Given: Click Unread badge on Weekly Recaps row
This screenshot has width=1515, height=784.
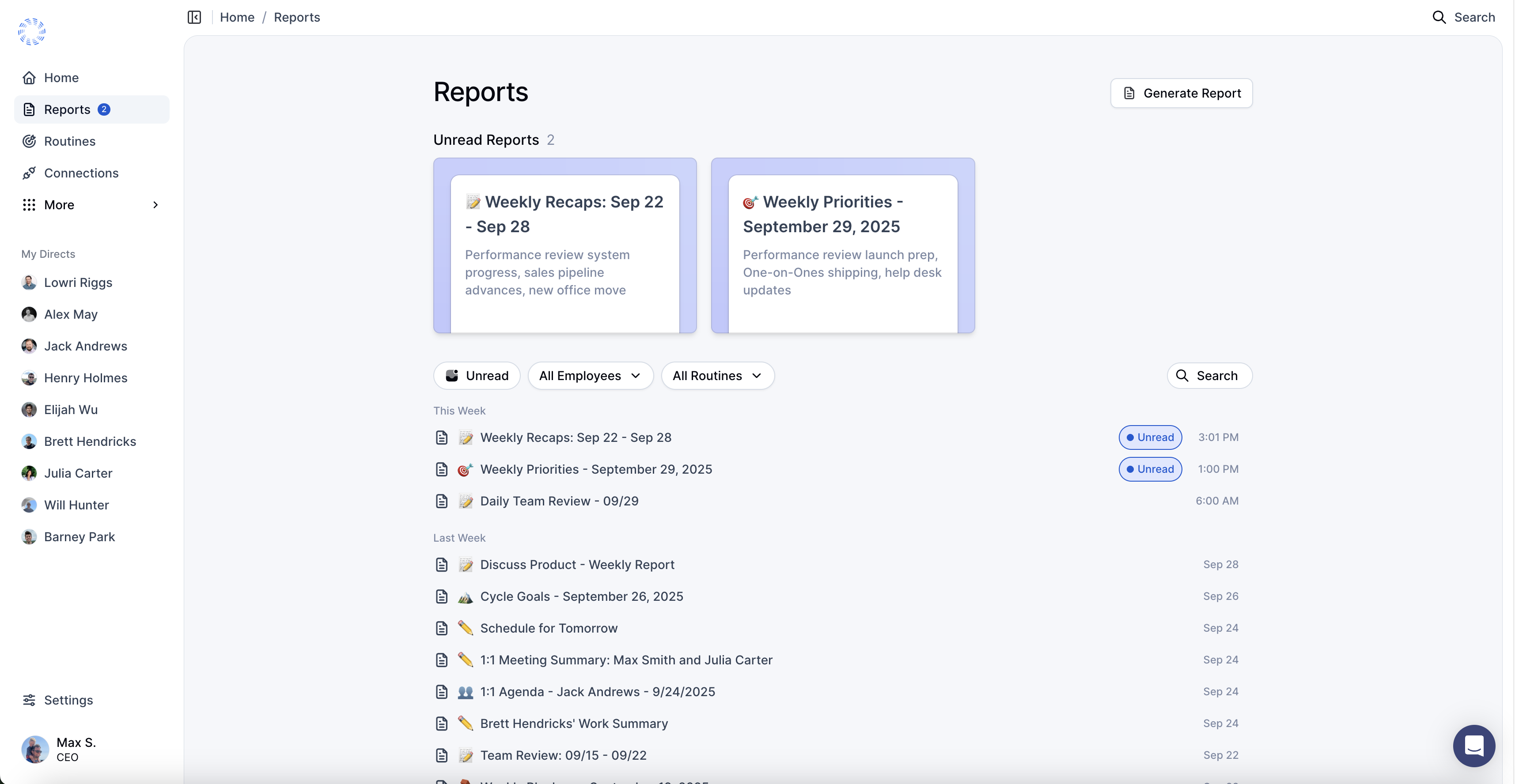Looking at the screenshot, I should tap(1150, 437).
